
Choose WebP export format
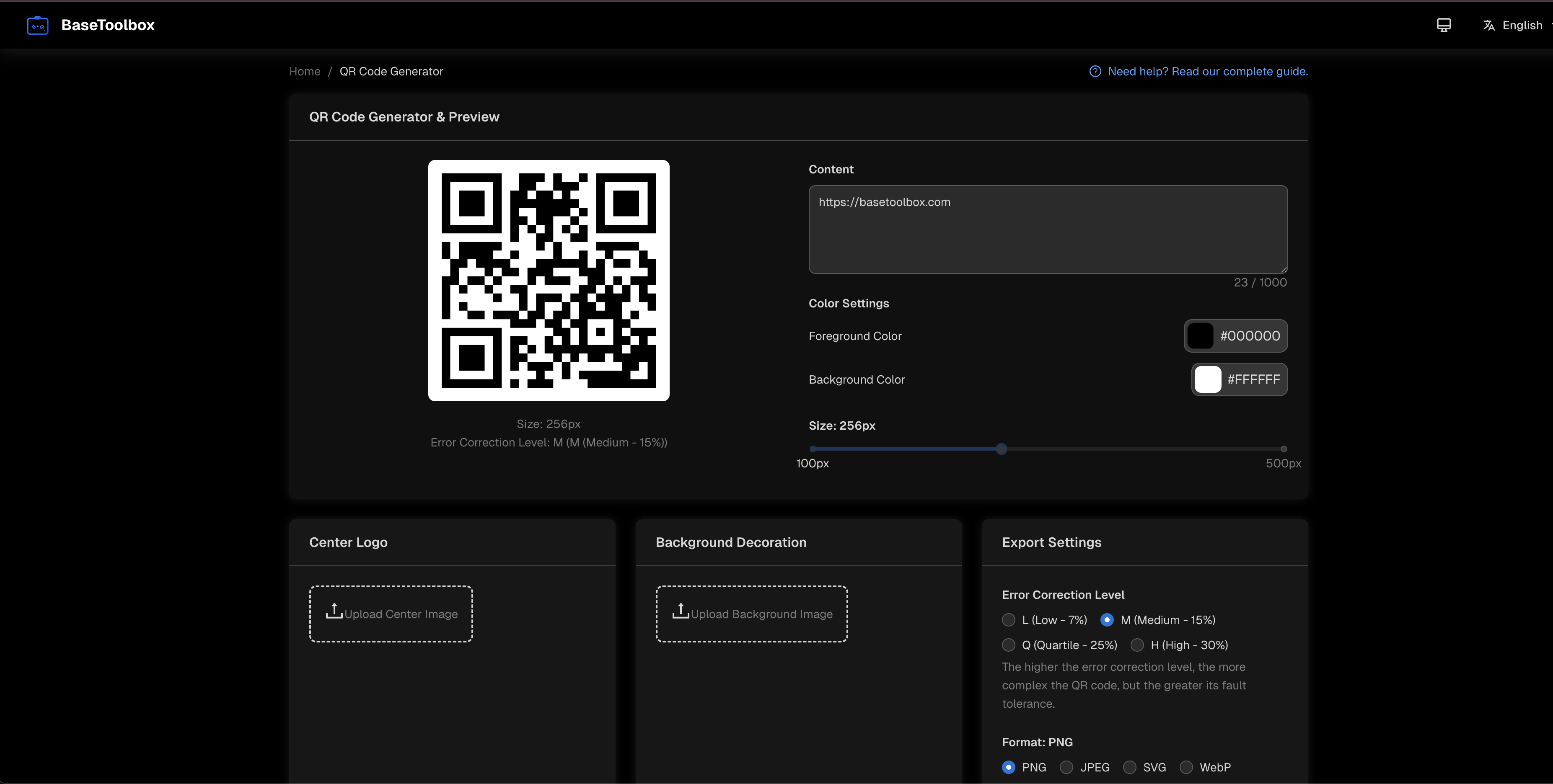(x=1186, y=767)
